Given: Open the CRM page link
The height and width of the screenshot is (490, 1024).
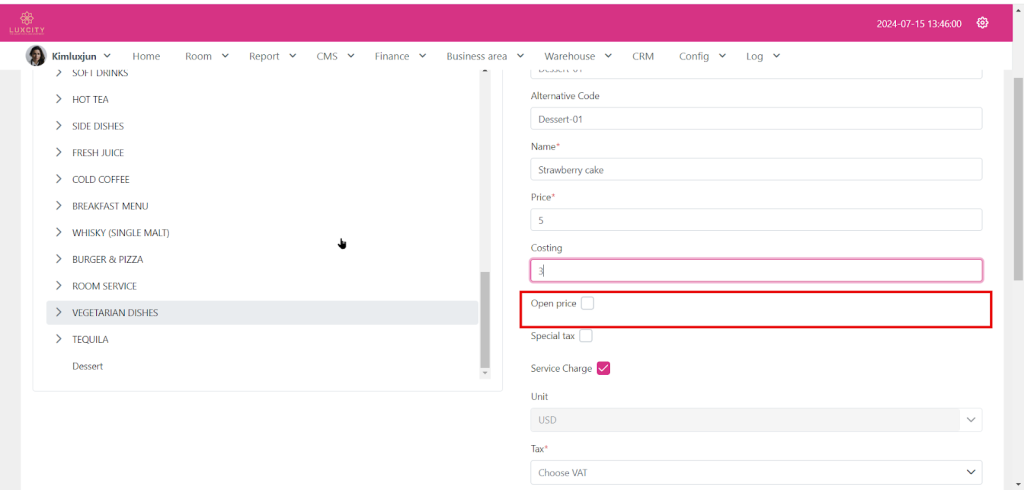Looking at the screenshot, I should pos(643,56).
